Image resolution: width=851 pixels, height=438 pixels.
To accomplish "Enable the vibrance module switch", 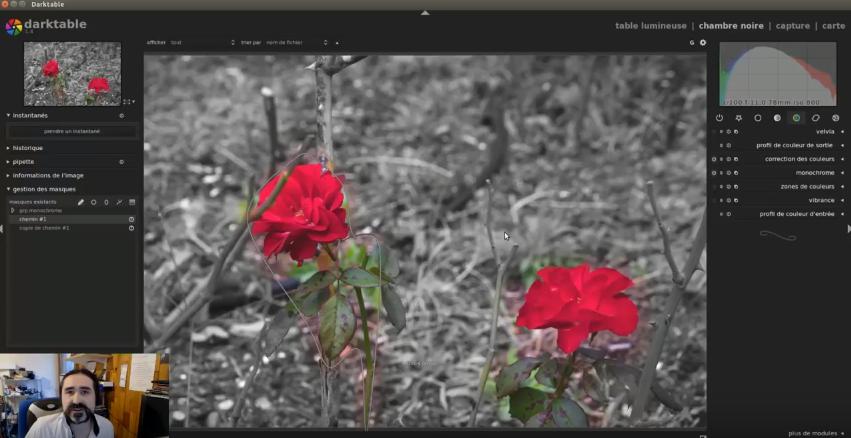I will [x=714, y=200].
